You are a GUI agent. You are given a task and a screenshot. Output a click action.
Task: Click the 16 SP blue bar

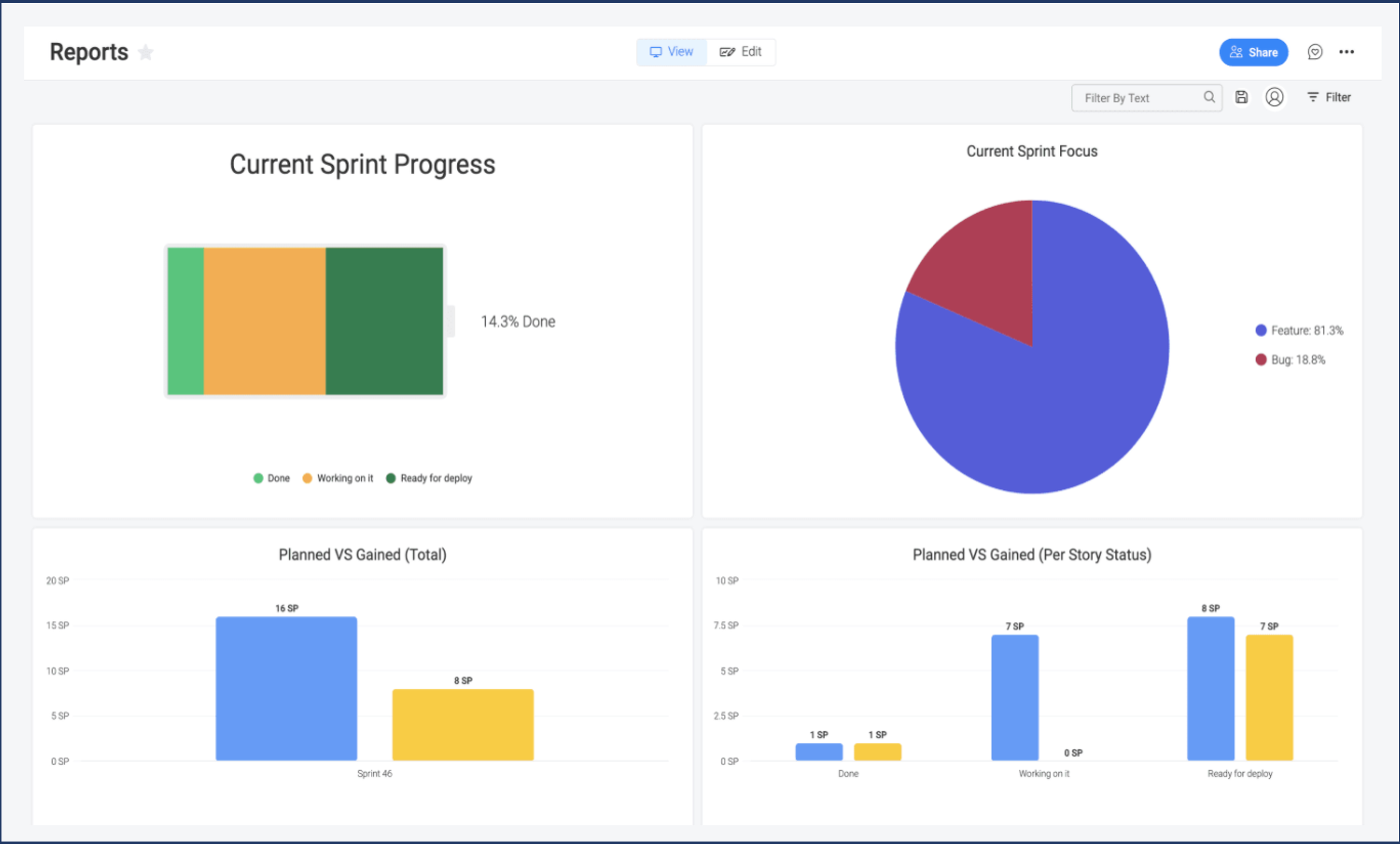click(x=286, y=688)
